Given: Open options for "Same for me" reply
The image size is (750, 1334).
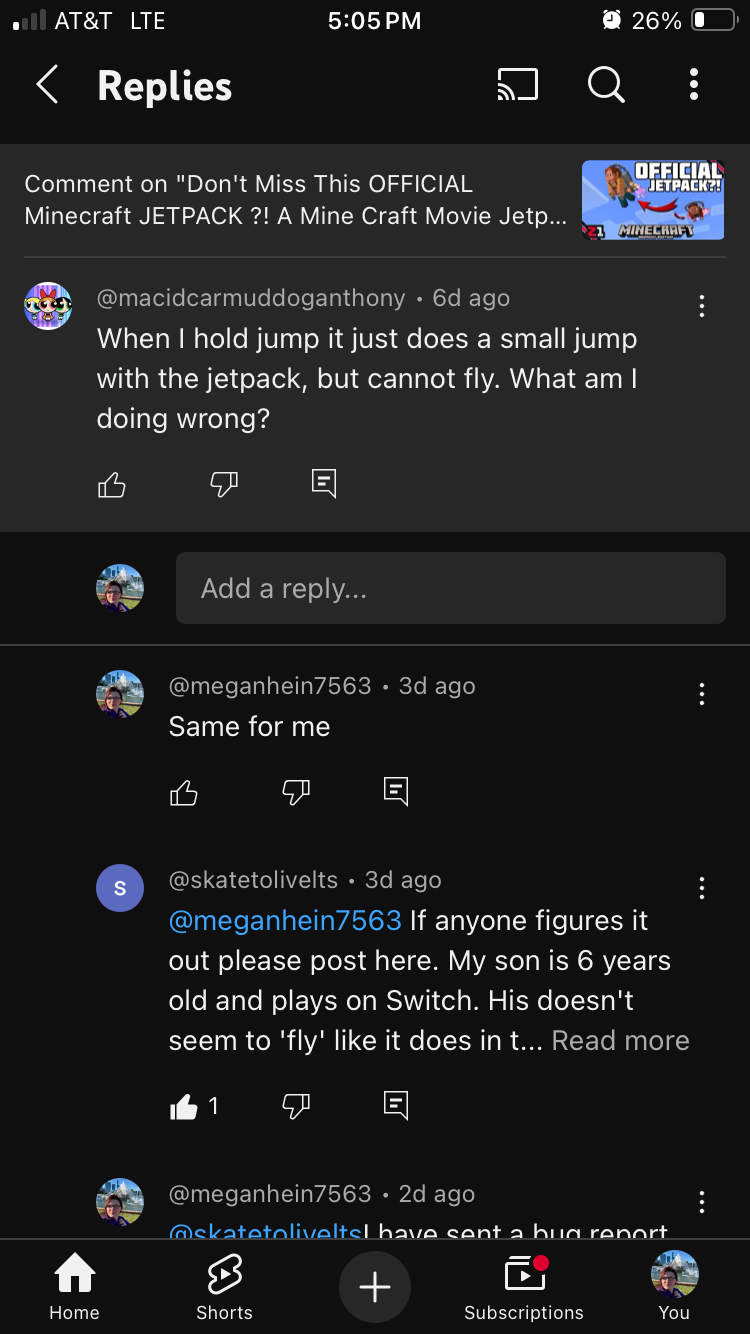Looking at the screenshot, I should click(x=702, y=694).
